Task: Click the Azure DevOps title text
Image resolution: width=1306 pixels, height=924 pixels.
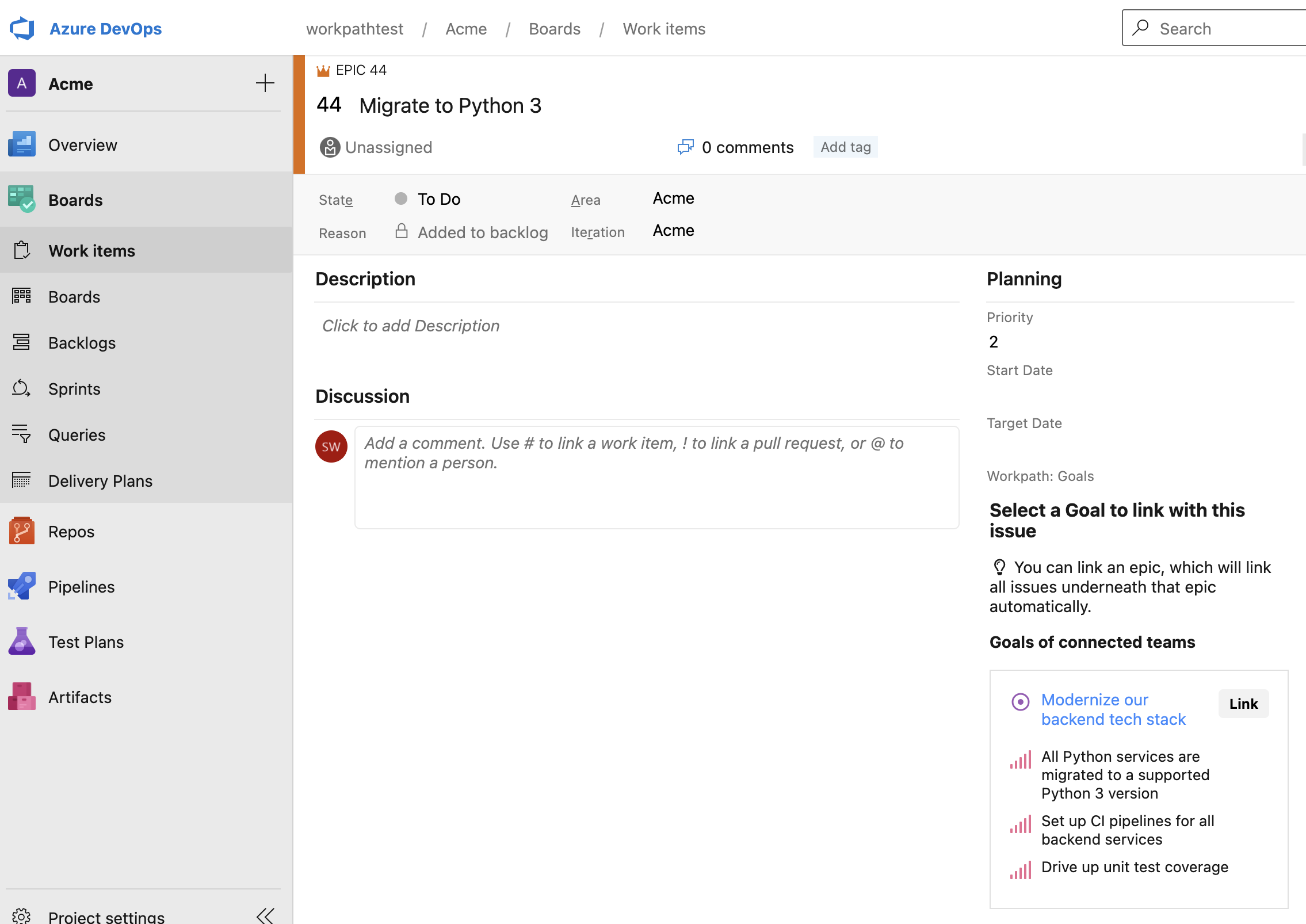Action: tap(105, 29)
